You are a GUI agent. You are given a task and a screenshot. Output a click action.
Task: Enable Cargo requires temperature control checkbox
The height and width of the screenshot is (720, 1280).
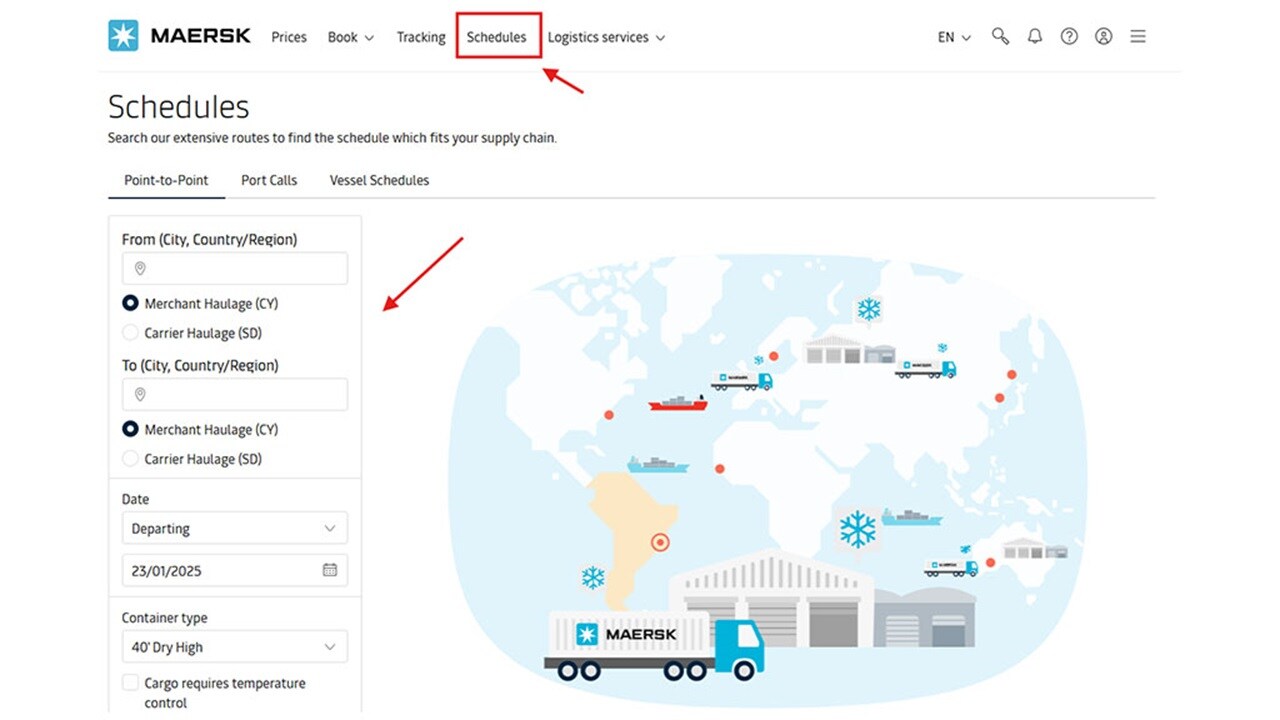(x=130, y=683)
